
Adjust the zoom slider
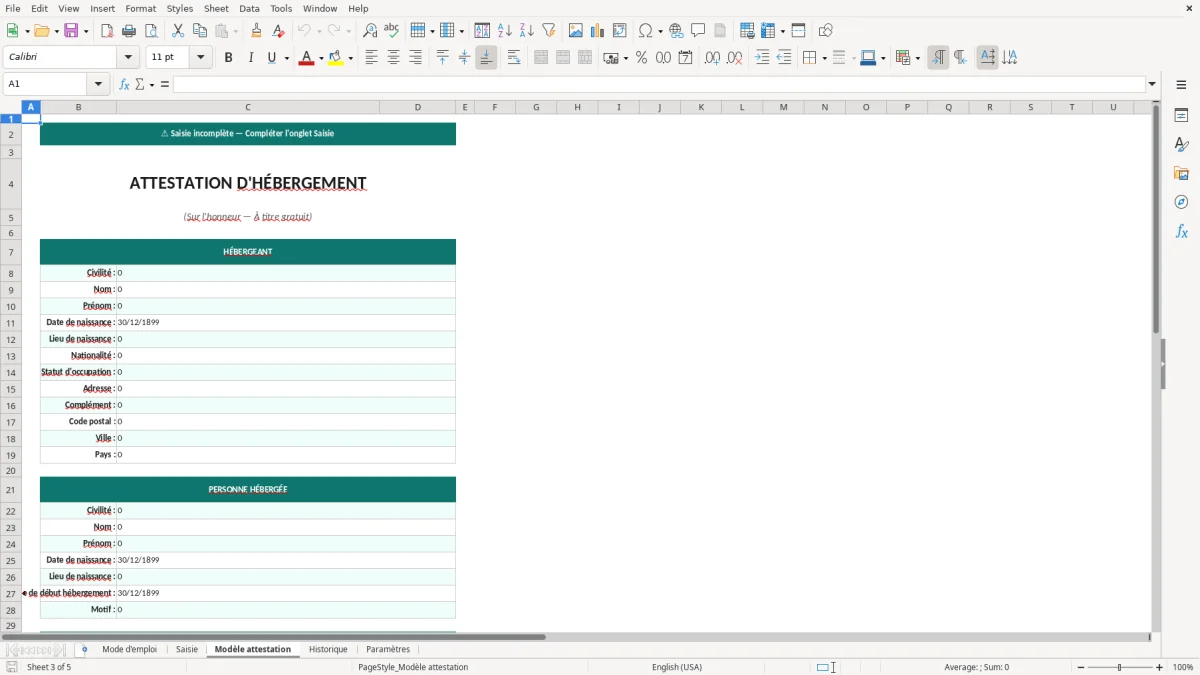(1120, 667)
